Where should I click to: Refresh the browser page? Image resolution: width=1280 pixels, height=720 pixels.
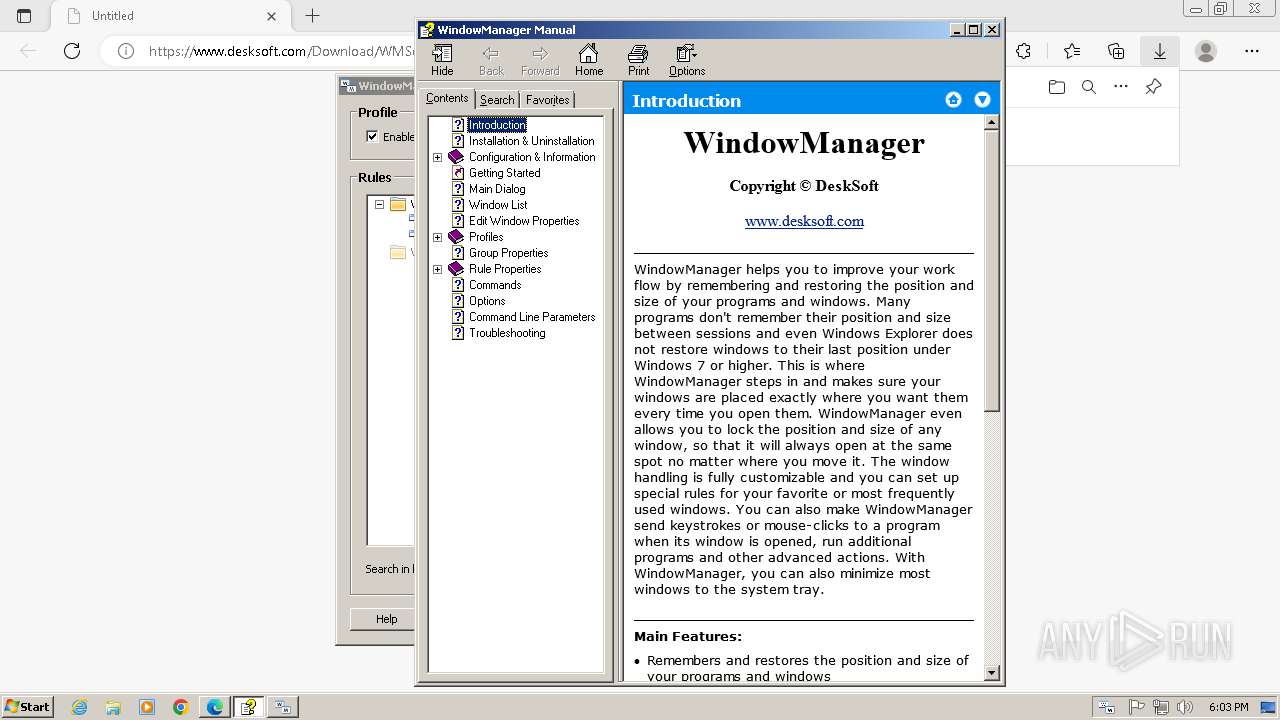[x=72, y=51]
